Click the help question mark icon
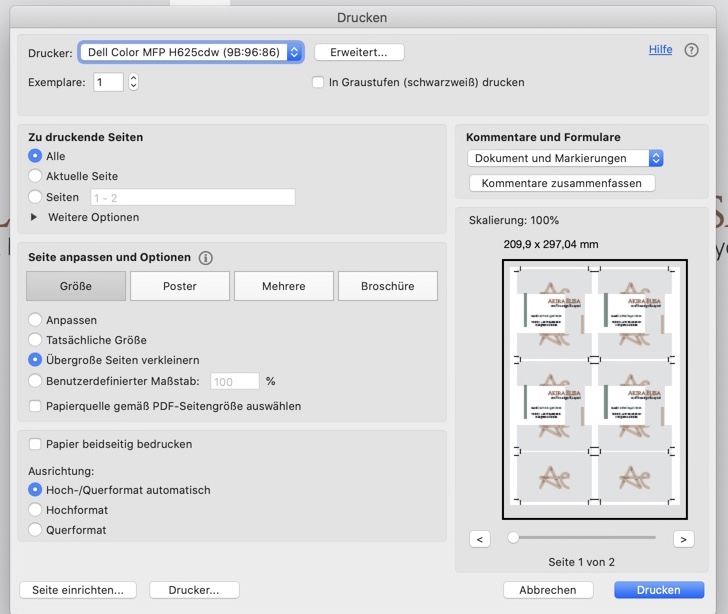728x614 pixels. (691, 50)
